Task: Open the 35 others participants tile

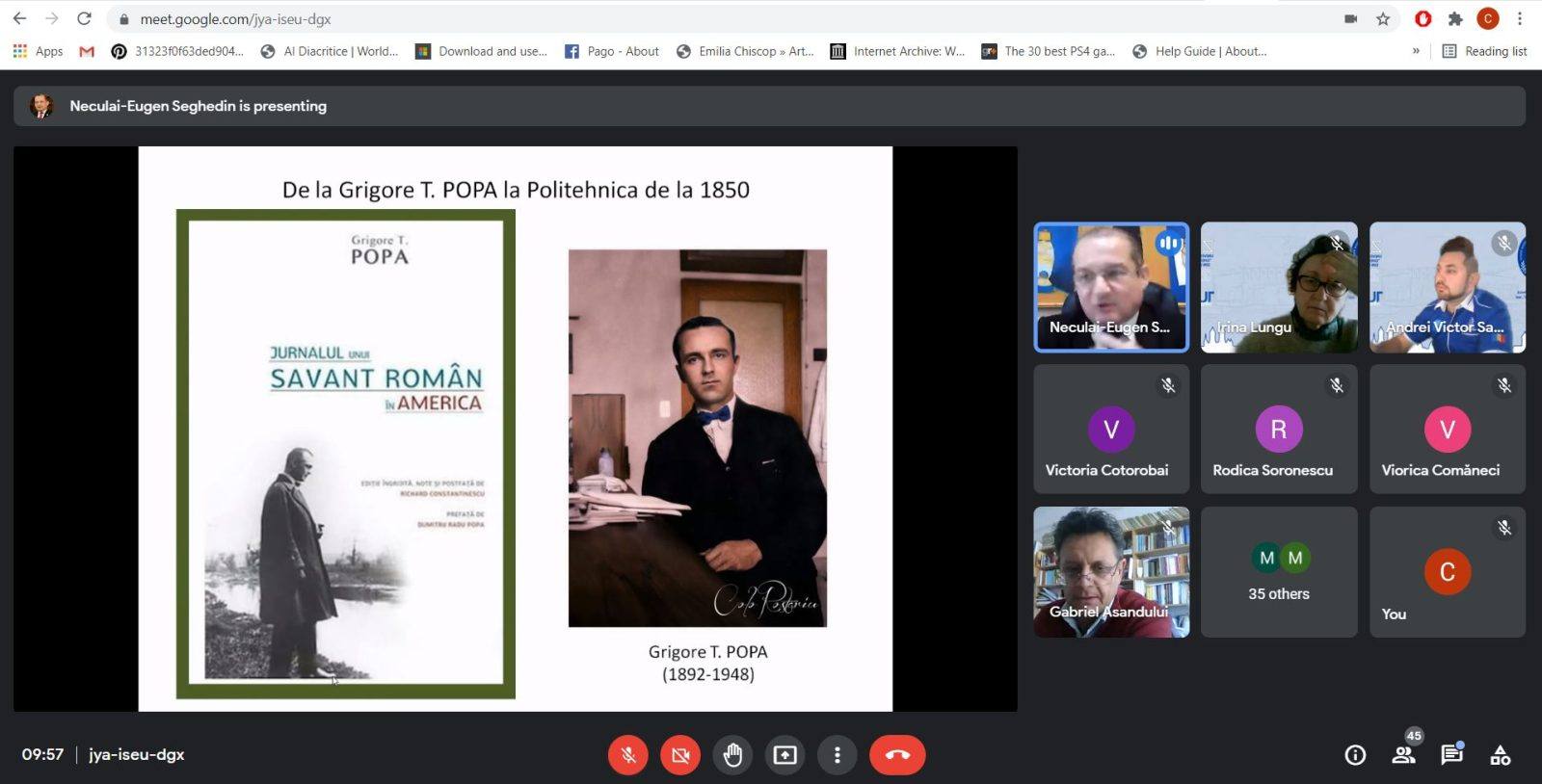Action: [1279, 572]
